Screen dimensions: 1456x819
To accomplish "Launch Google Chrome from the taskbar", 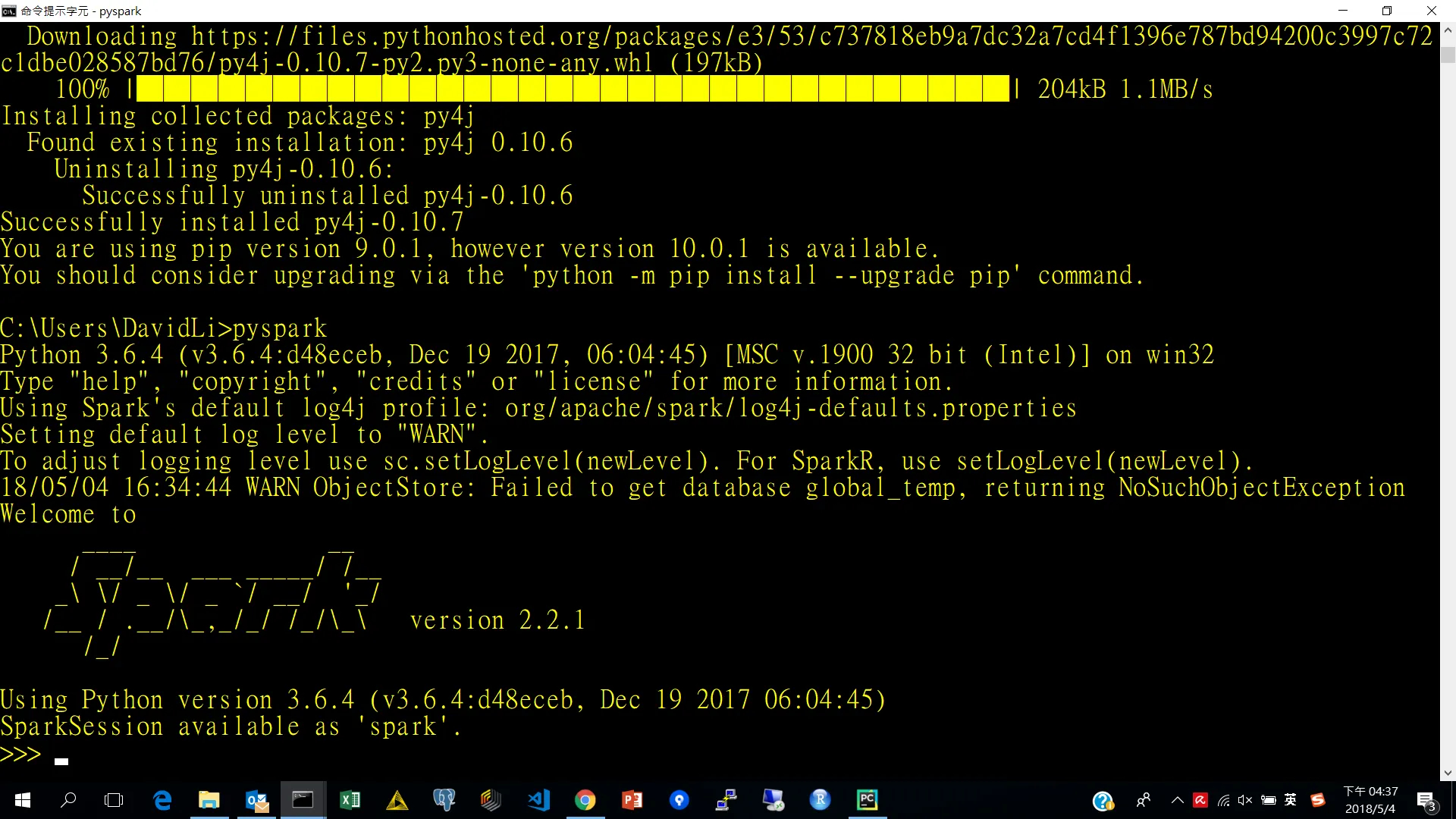I will click(585, 800).
